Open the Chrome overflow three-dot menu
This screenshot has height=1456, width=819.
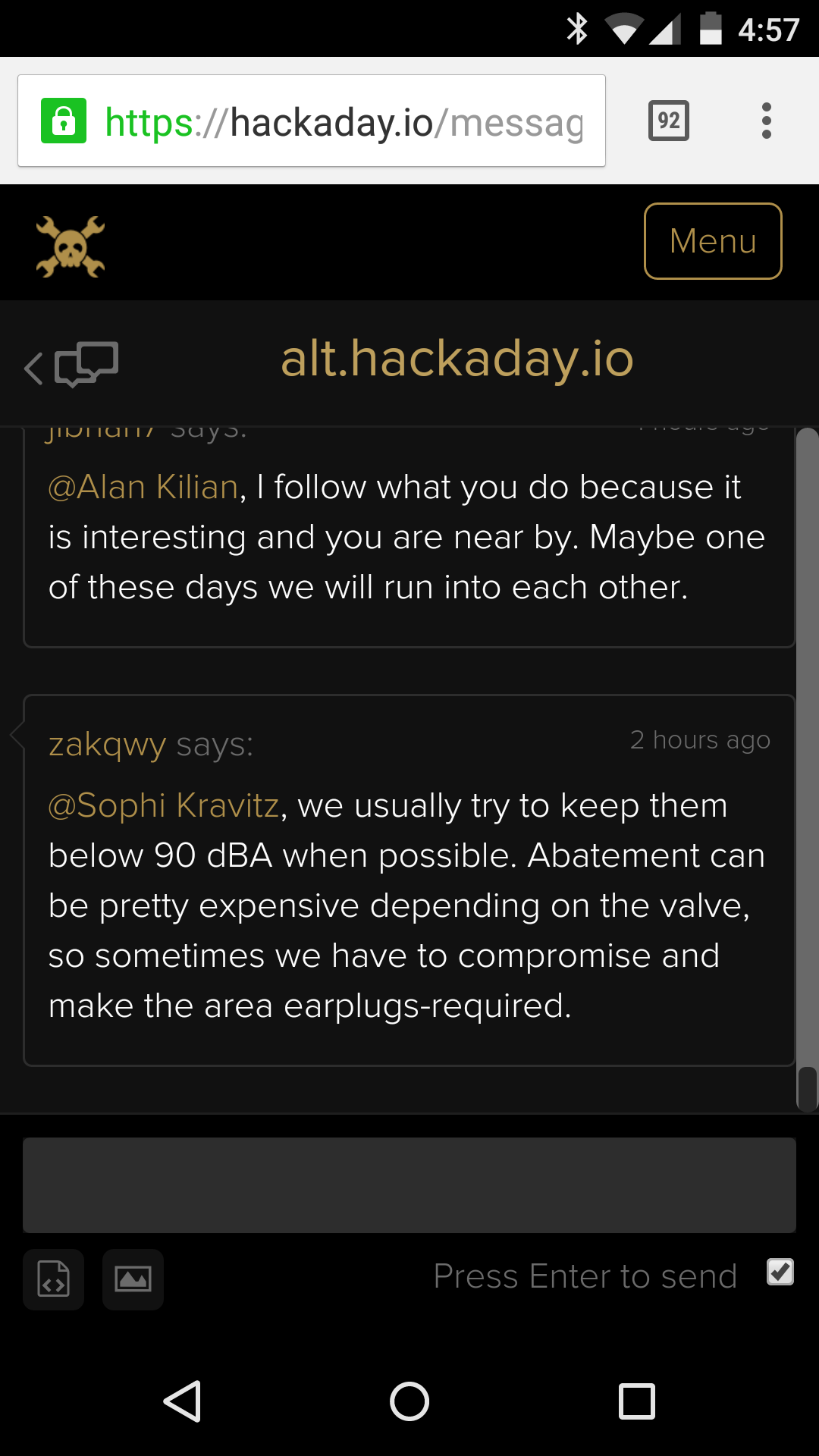click(x=767, y=120)
